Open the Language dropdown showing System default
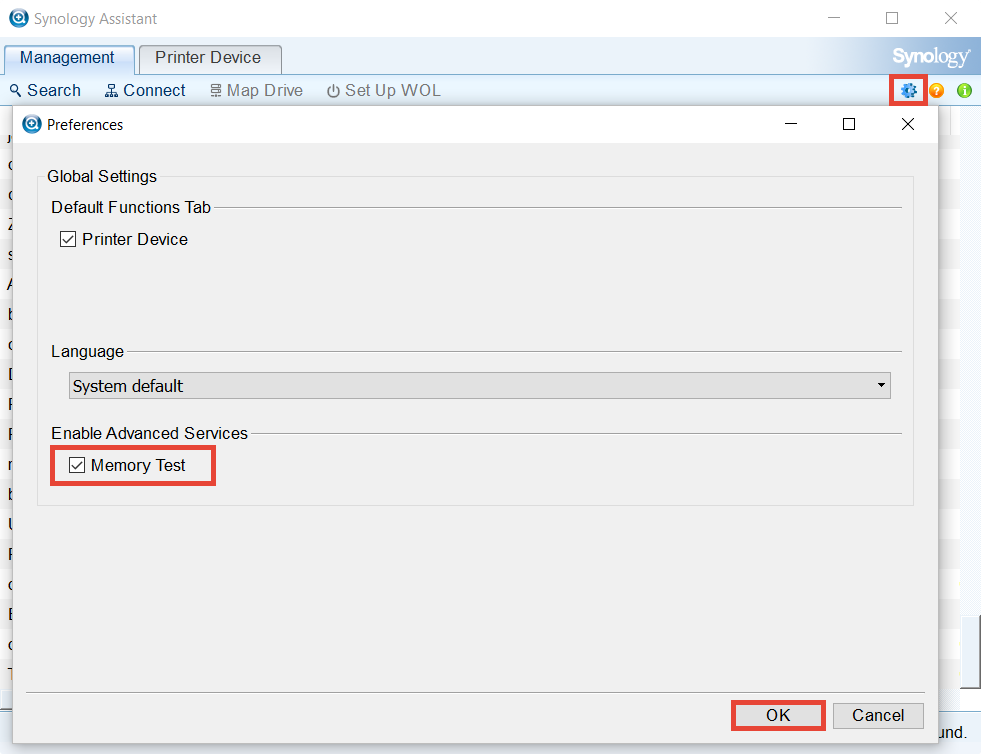The width and height of the screenshot is (981, 754). point(480,385)
